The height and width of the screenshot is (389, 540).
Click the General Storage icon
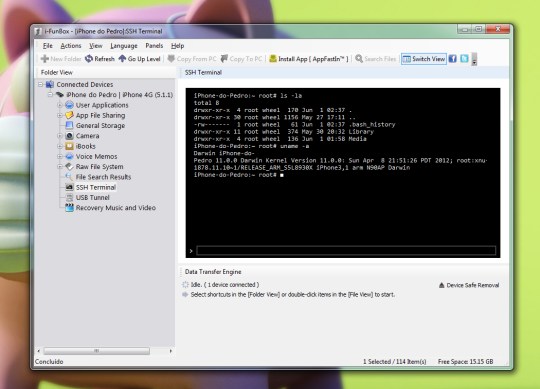tap(70, 125)
